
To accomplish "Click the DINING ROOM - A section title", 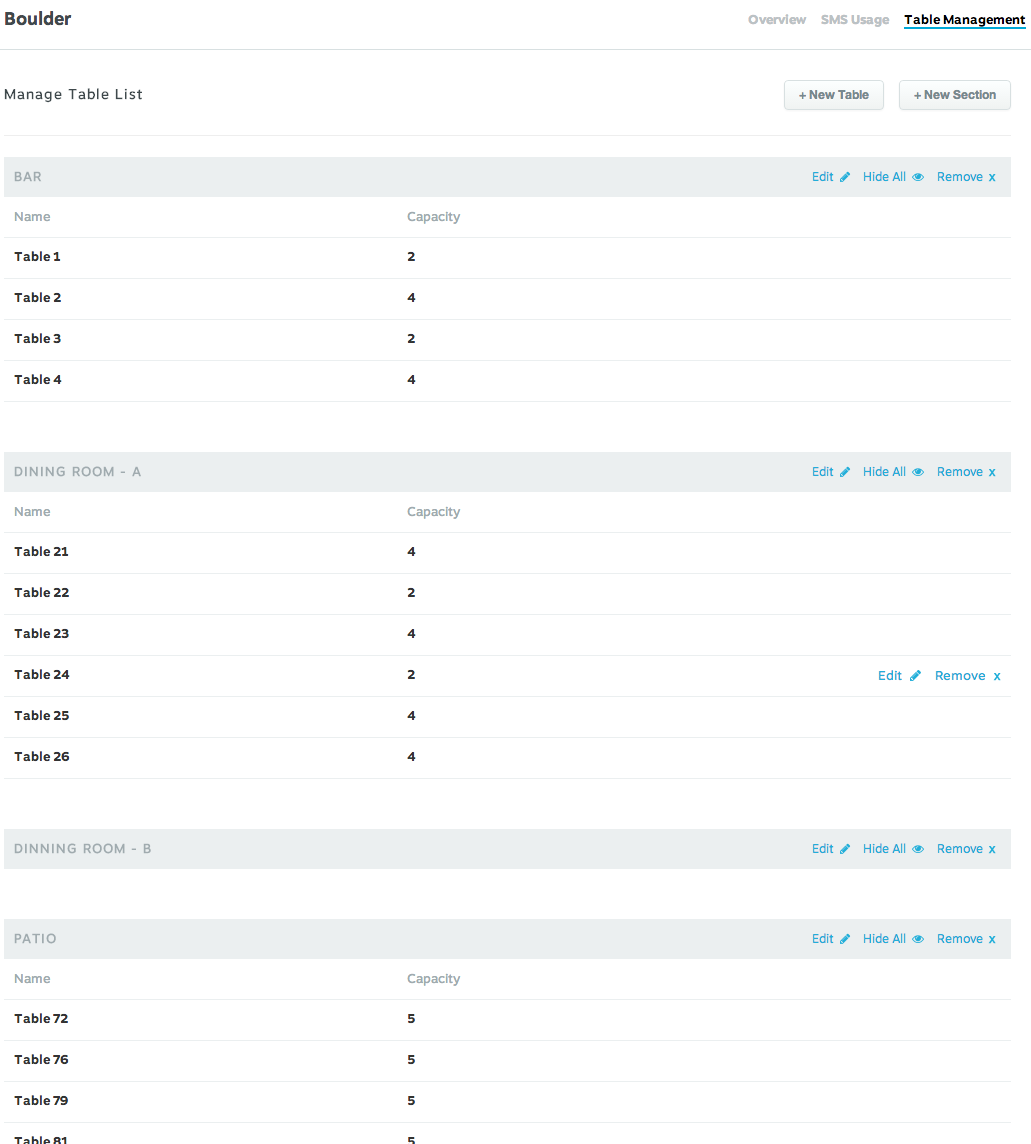I will (x=77, y=472).
